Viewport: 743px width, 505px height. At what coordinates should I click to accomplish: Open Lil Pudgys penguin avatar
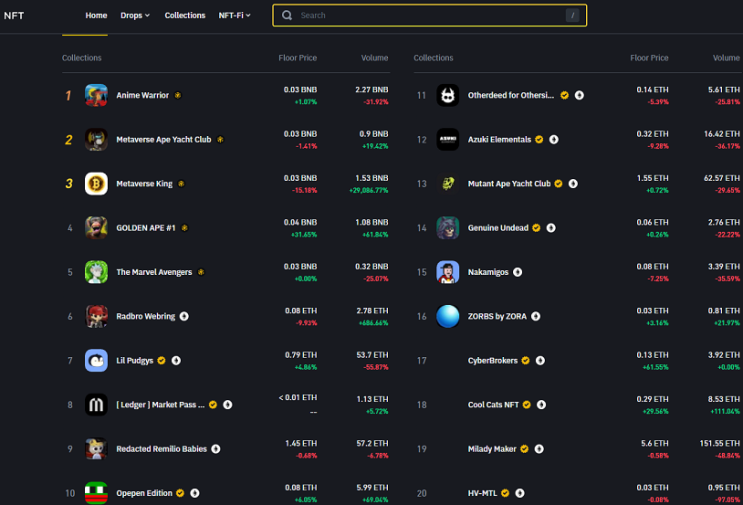pyautogui.click(x=96, y=361)
